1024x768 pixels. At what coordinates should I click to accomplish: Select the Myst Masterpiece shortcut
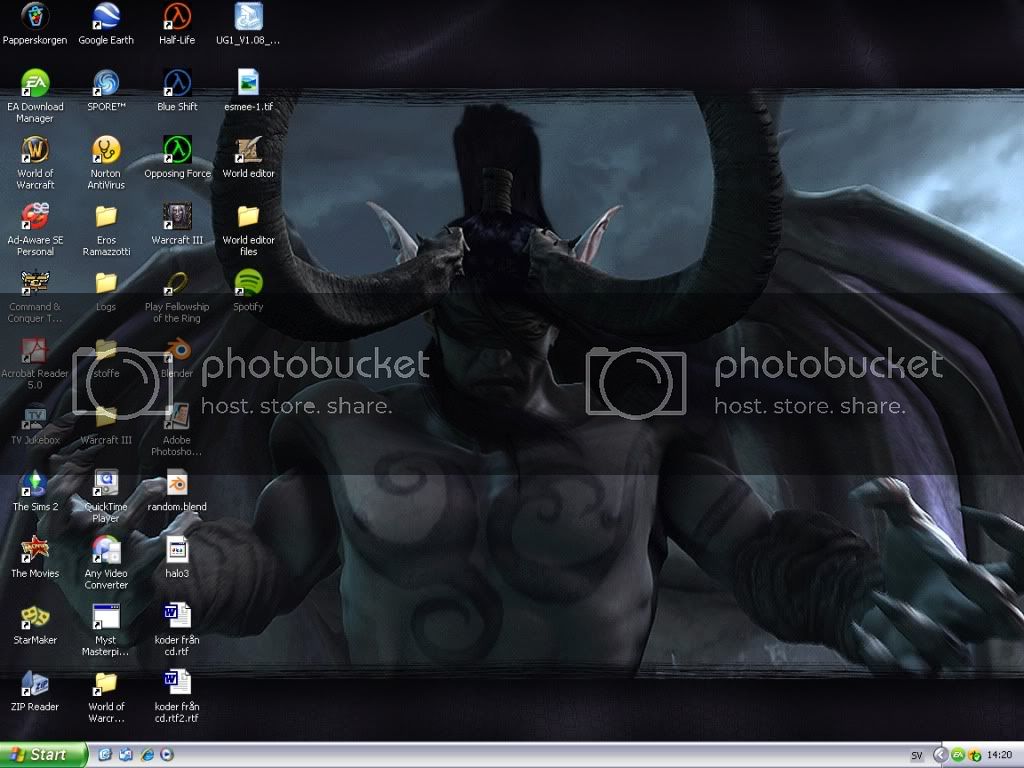click(x=106, y=630)
